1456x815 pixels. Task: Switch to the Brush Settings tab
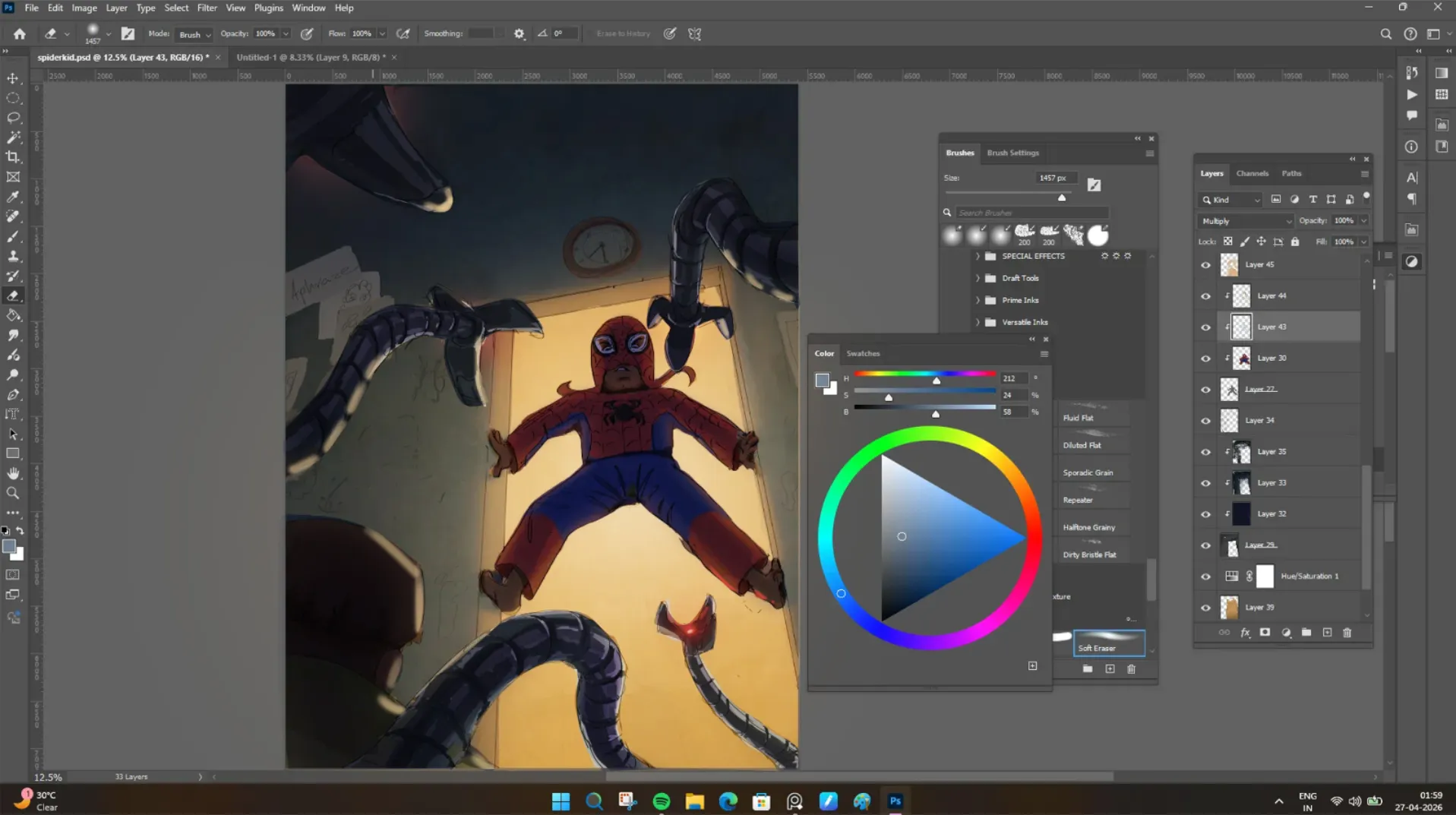point(1012,153)
